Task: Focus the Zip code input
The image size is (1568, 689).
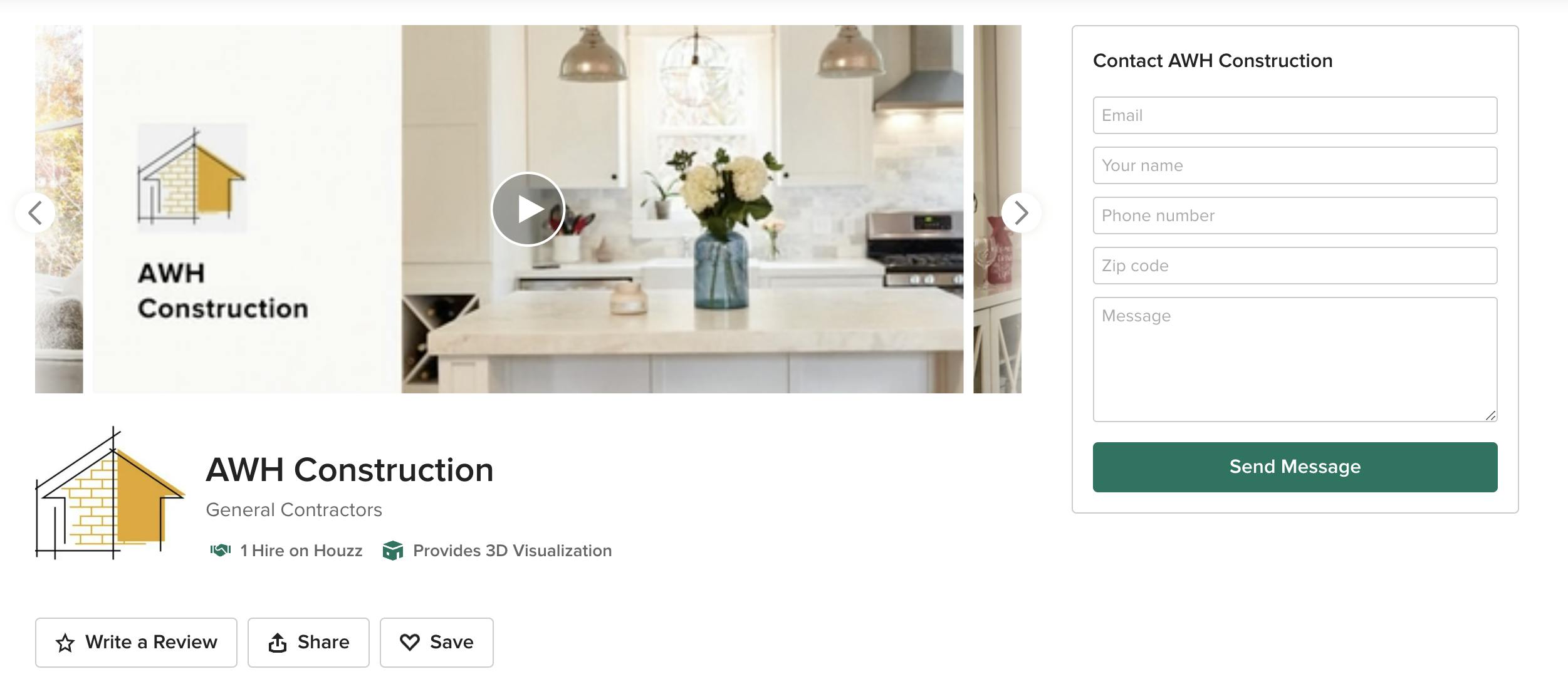Action: 1295,266
